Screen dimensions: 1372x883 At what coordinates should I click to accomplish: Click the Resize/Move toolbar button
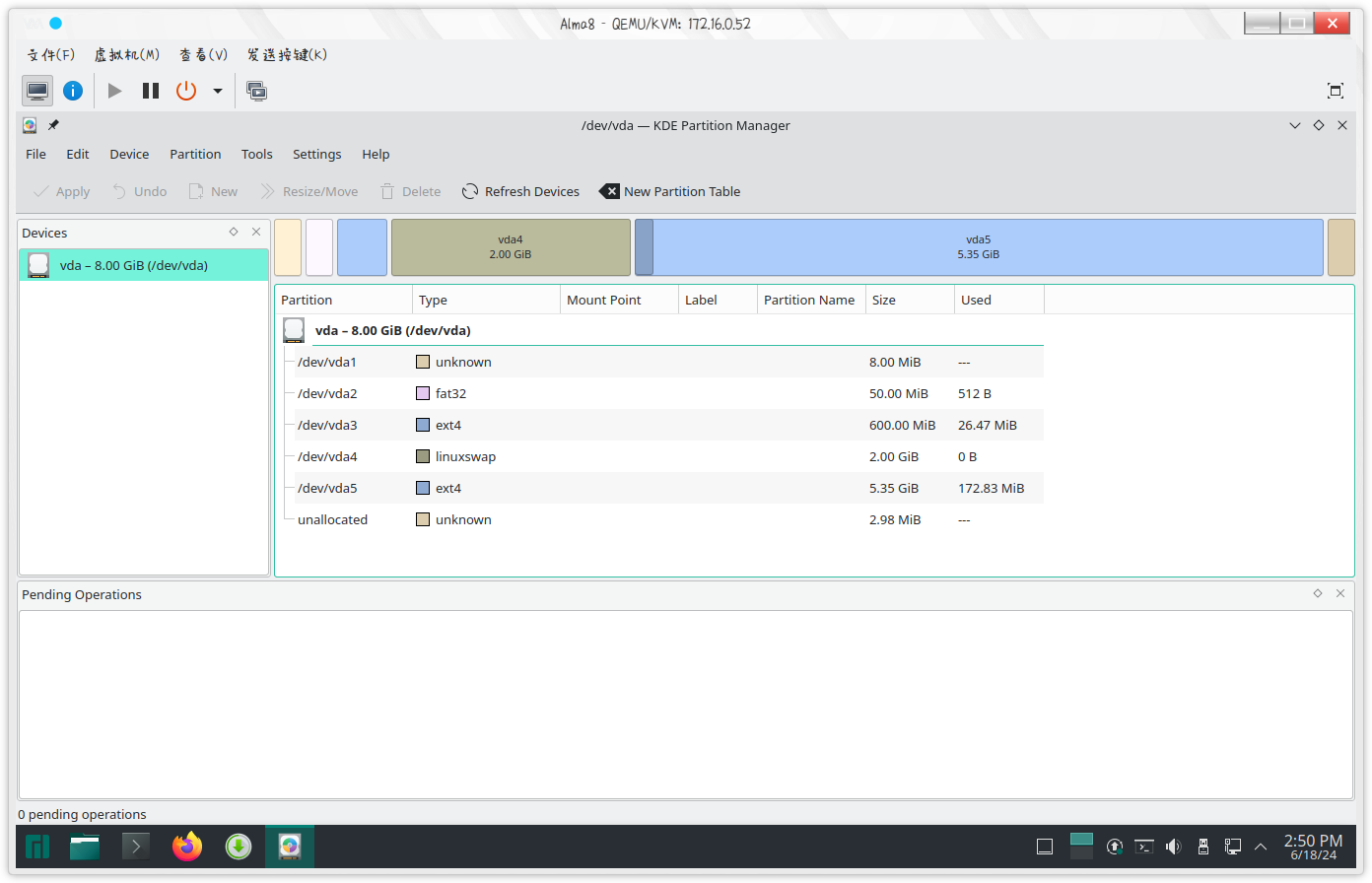tap(309, 191)
